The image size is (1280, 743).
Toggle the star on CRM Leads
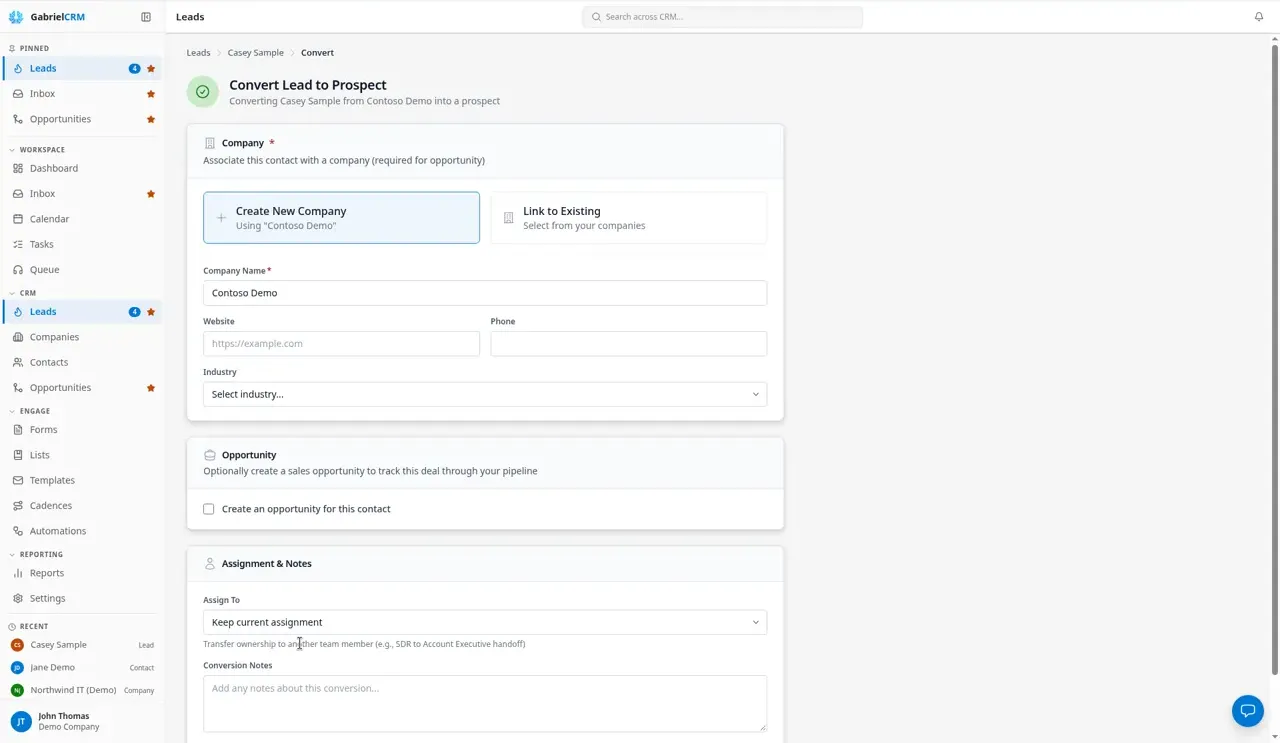point(151,312)
